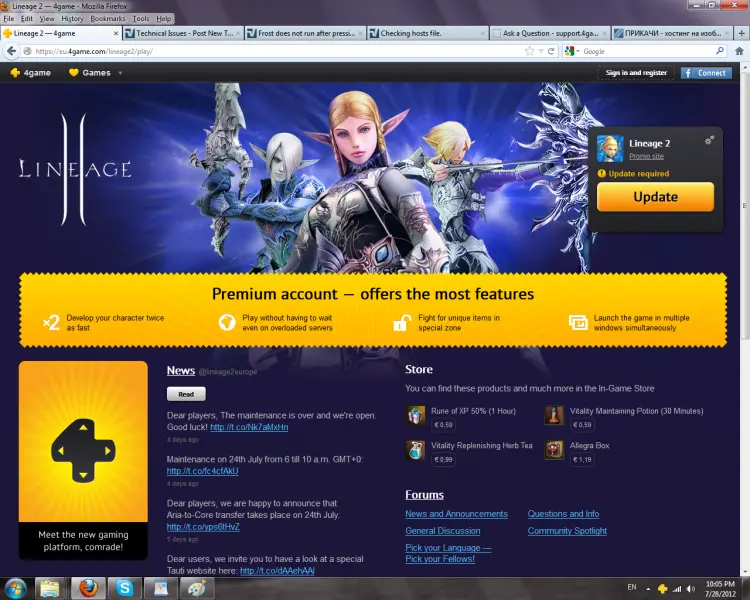Open Lineage 2 settings gear icon
The width and height of the screenshot is (750, 600).
(709, 141)
